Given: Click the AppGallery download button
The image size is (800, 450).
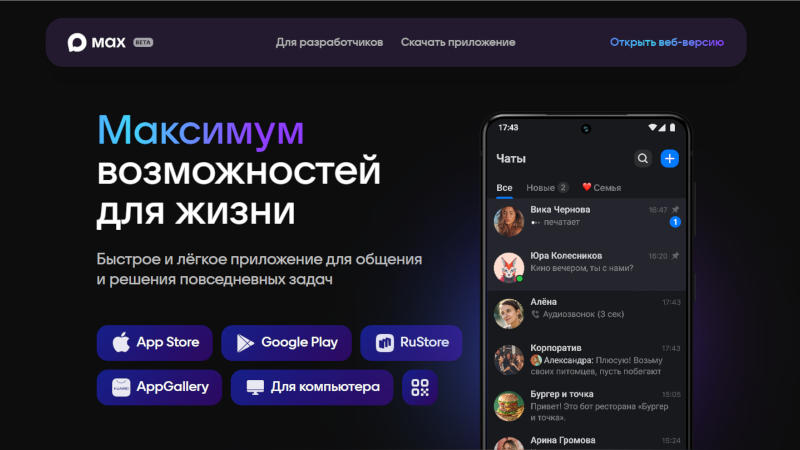Looking at the screenshot, I should click(159, 388).
